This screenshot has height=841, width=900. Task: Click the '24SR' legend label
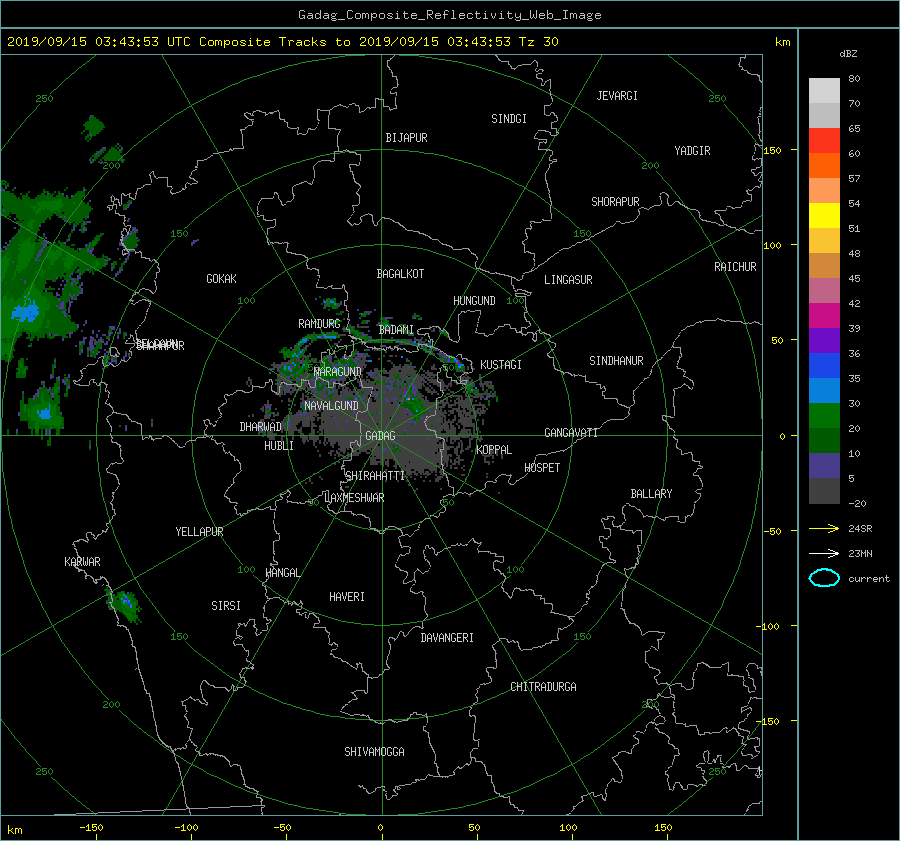click(860, 528)
